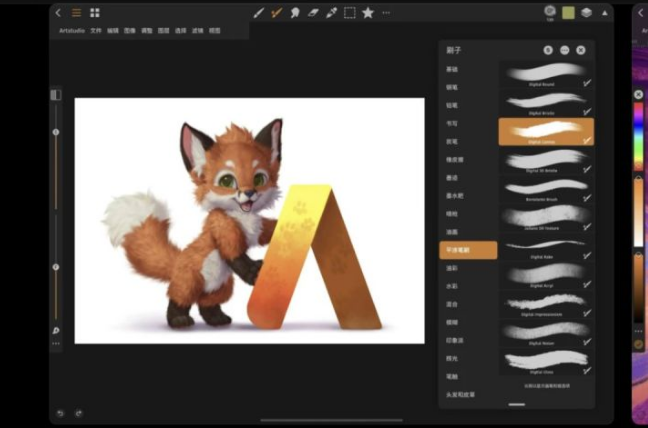Select the orange paintbrush tool
648x428 pixels.
point(277,13)
